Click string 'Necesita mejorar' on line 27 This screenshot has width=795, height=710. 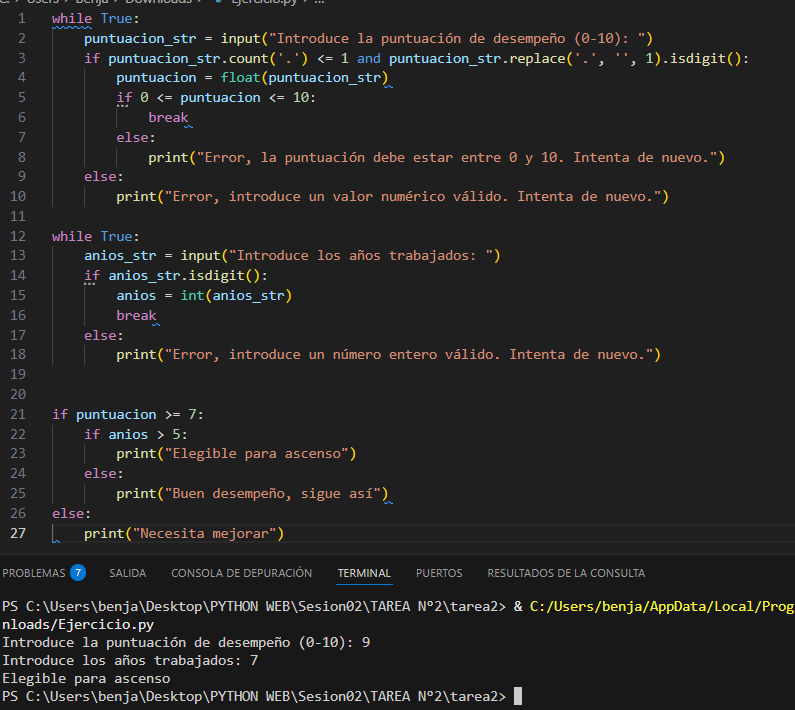click(204, 533)
